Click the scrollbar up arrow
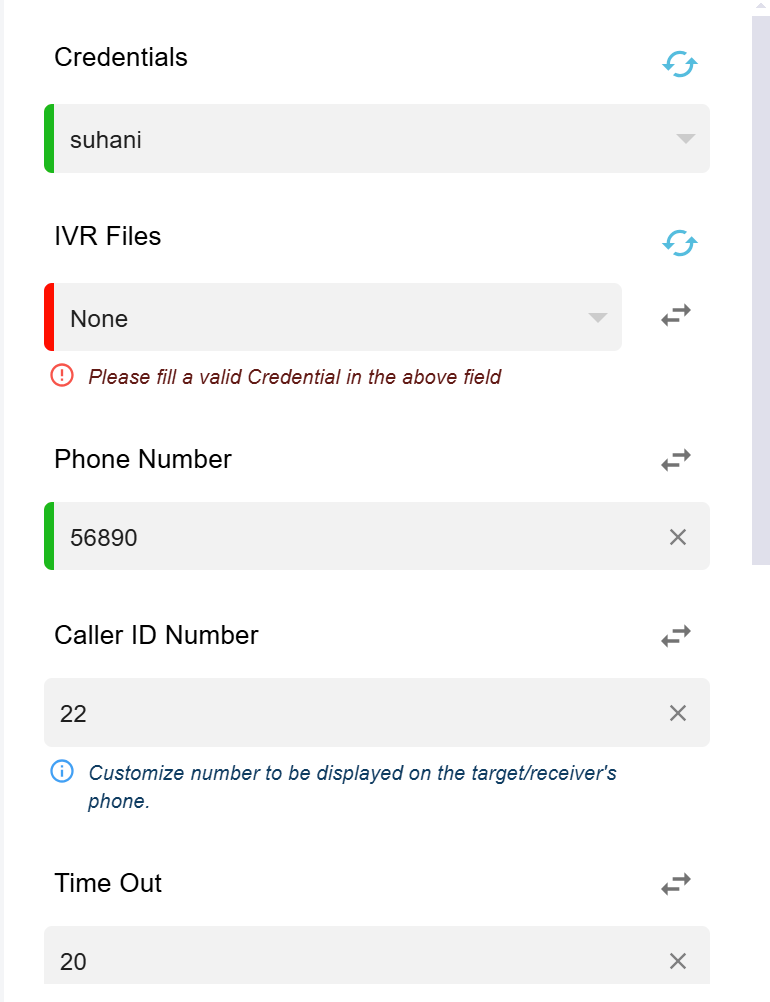Image resolution: width=770 pixels, height=1002 pixels. point(761,6)
